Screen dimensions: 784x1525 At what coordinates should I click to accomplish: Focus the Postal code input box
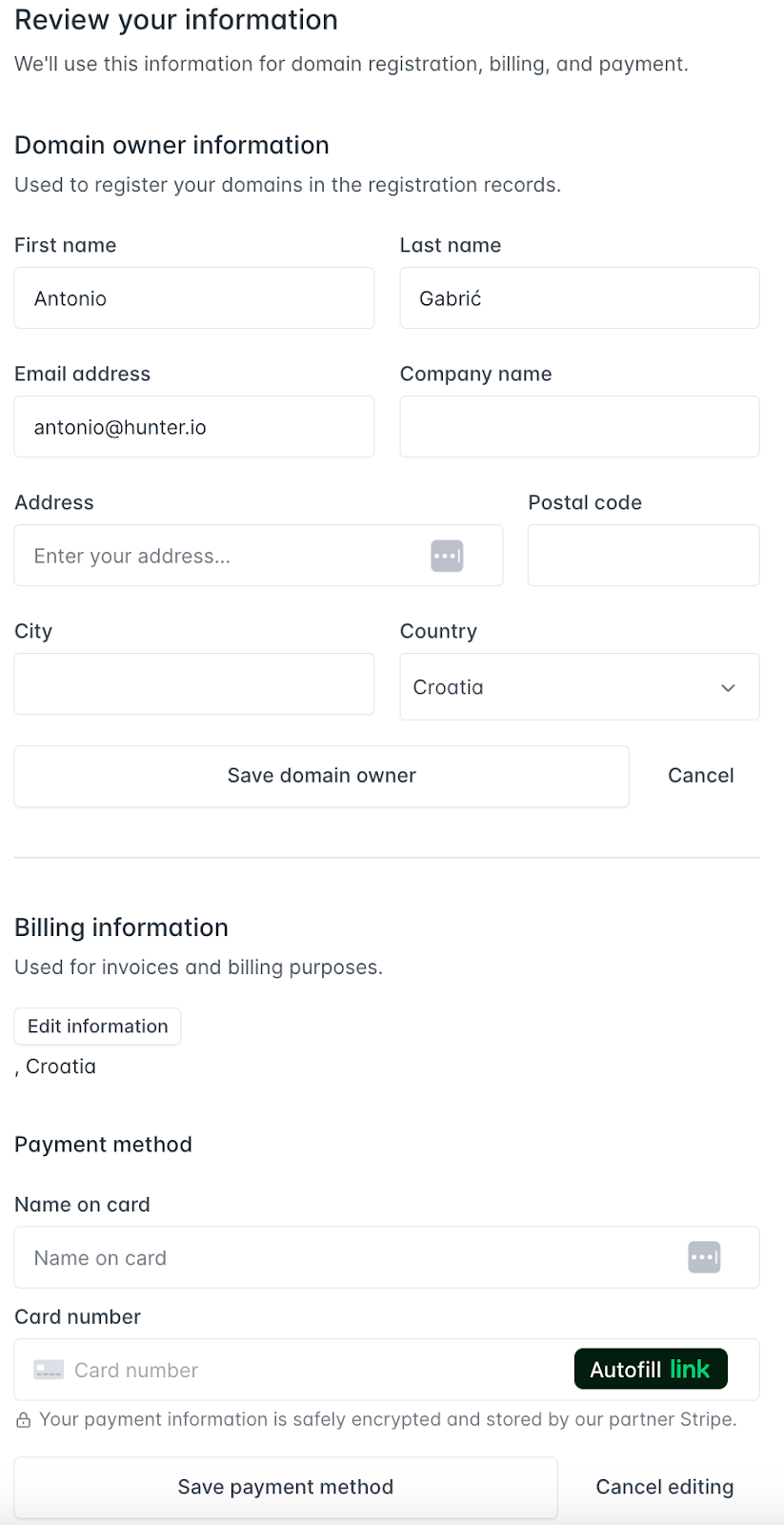643,556
